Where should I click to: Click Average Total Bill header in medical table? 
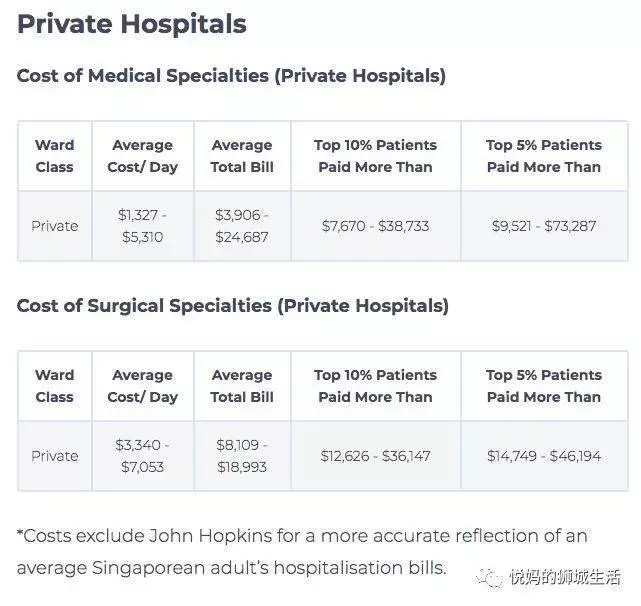242,156
